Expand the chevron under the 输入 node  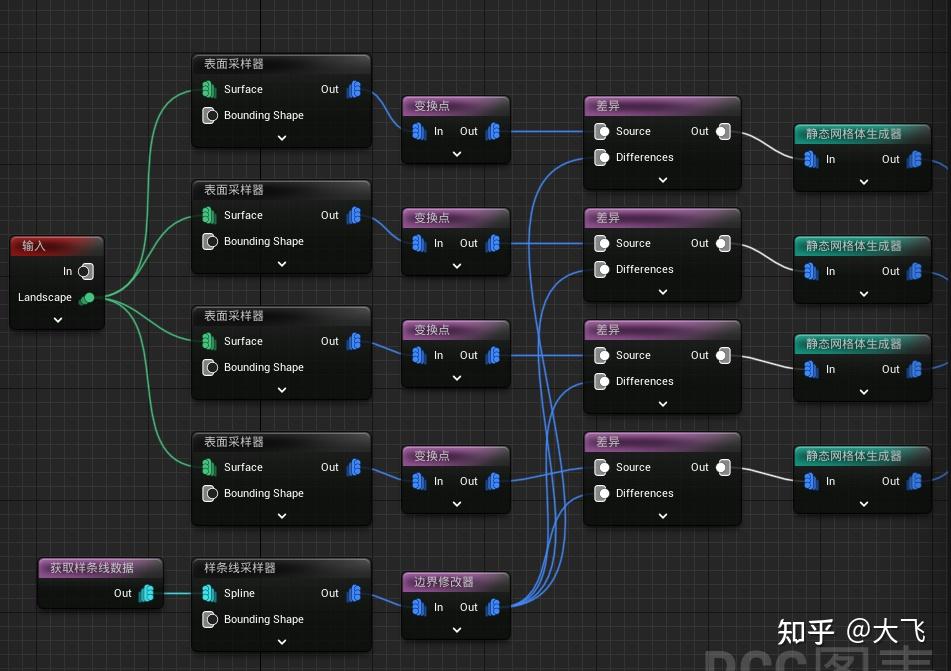(x=57, y=320)
